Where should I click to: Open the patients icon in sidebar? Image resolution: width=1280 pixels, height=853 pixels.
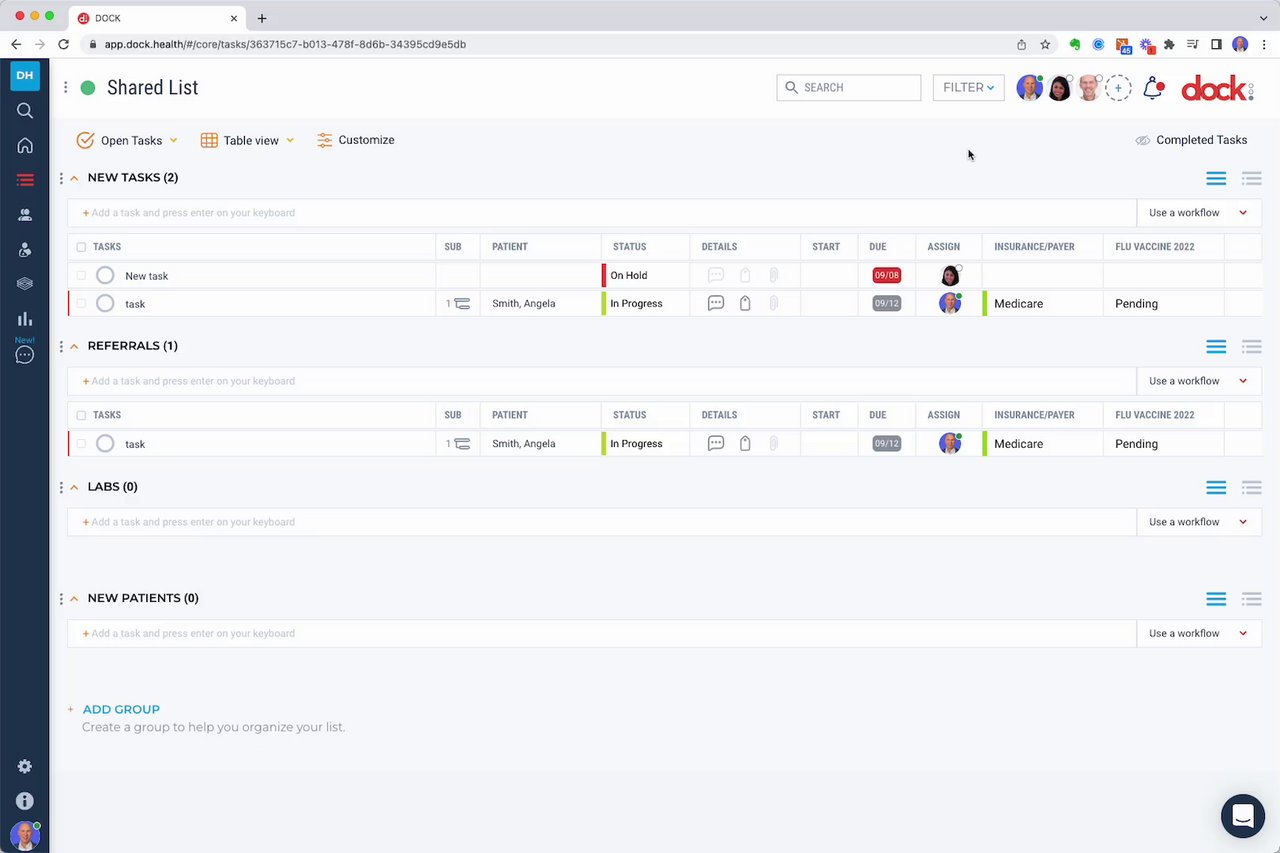tap(25, 250)
